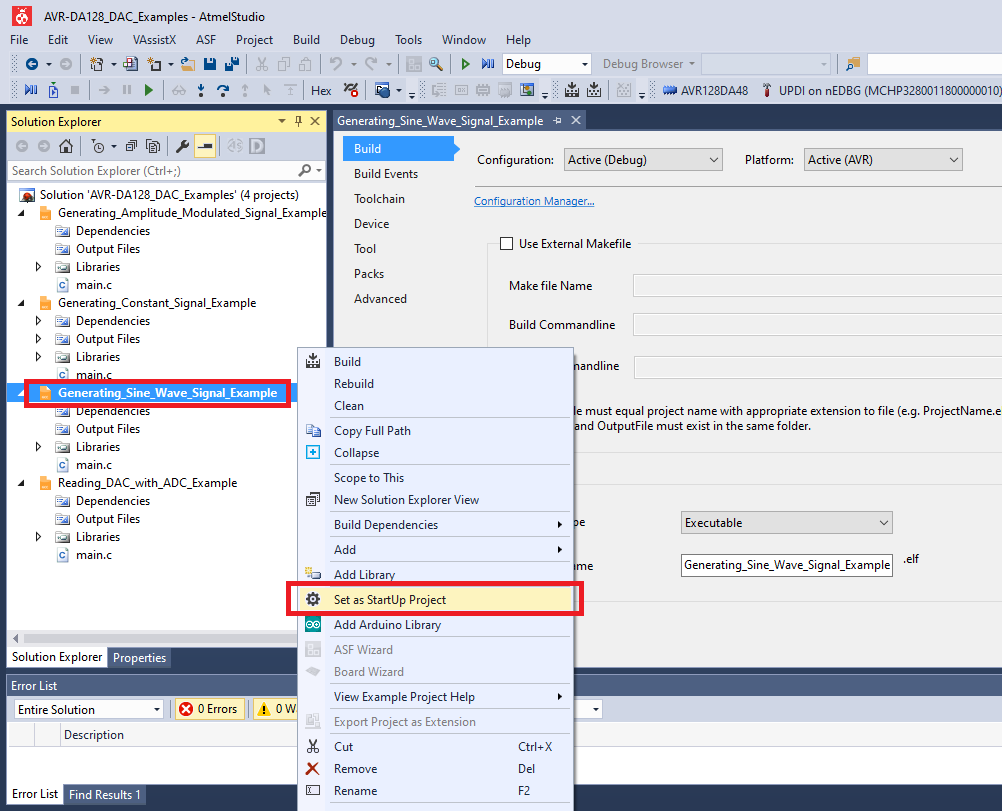The image size is (1002, 811).
Task: Toggle Preview Selected Items button in Solution Explorer
Action: pyautogui.click(x=204, y=146)
